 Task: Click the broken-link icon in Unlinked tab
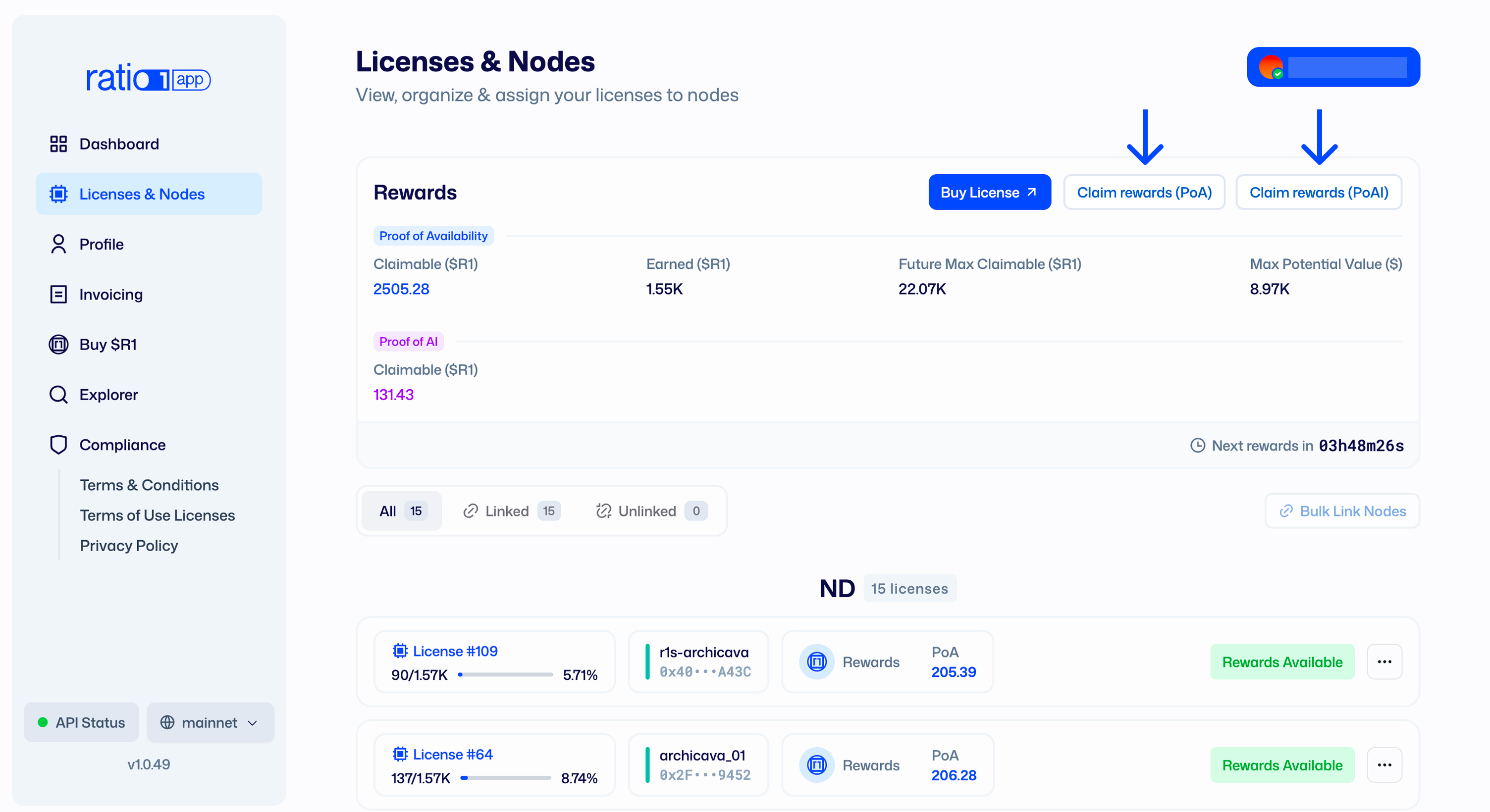point(603,510)
